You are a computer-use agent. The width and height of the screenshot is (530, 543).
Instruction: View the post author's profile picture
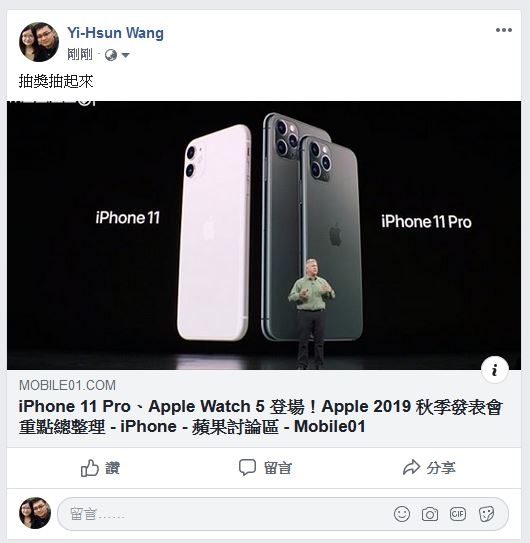tap(39, 42)
